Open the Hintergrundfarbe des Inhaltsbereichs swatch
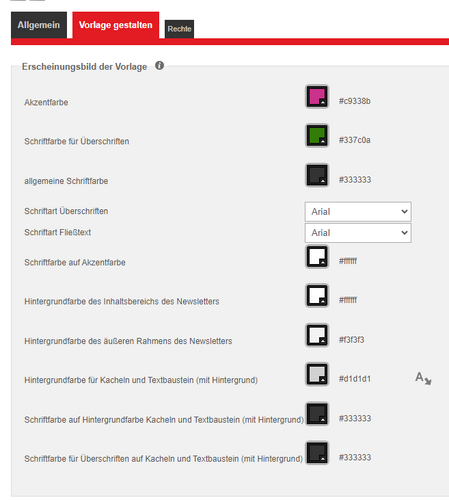The image size is (449, 500). [x=317, y=296]
